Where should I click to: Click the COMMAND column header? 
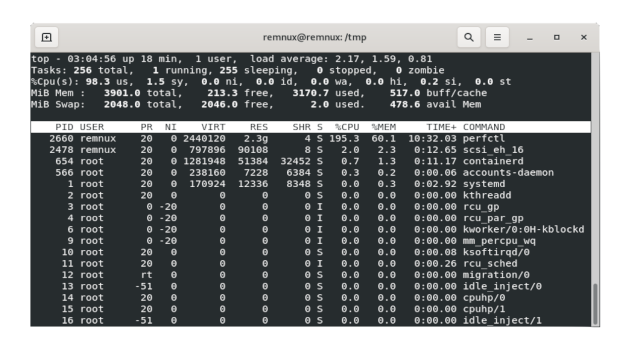coord(484,127)
